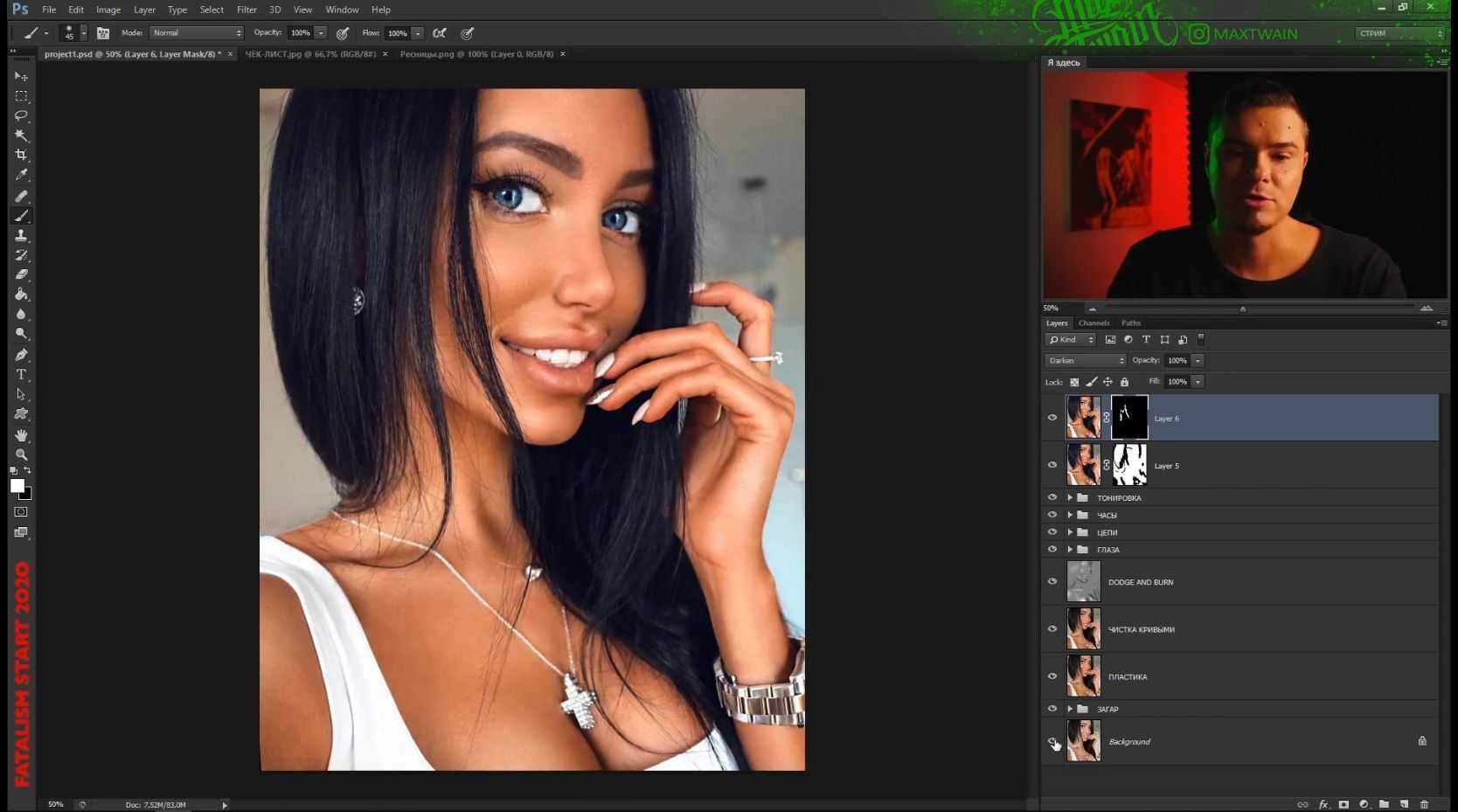The image size is (1458, 812).
Task: Select the History Brush tool
Action: [21, 255]
